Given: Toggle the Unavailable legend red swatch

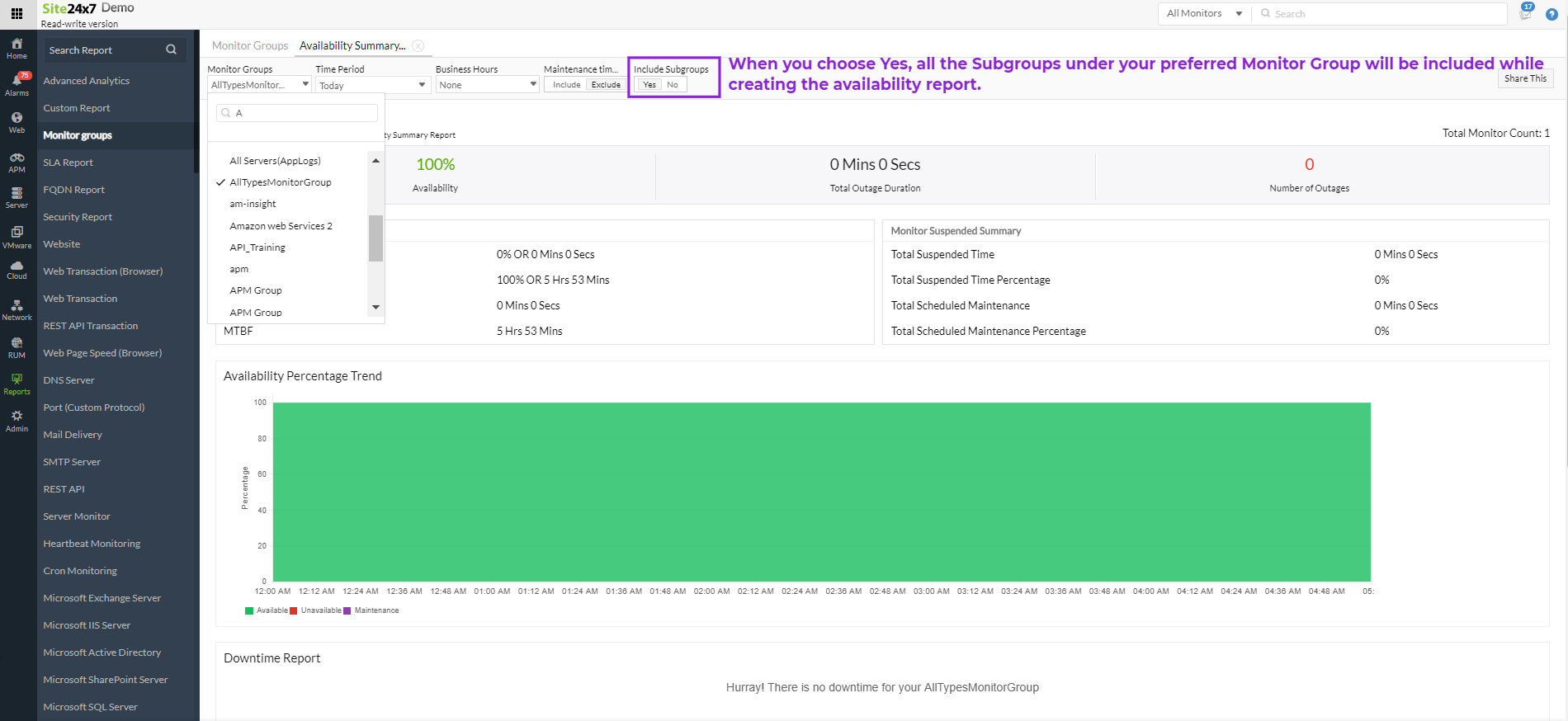Looking at the screenshot, I should [294, 610].
